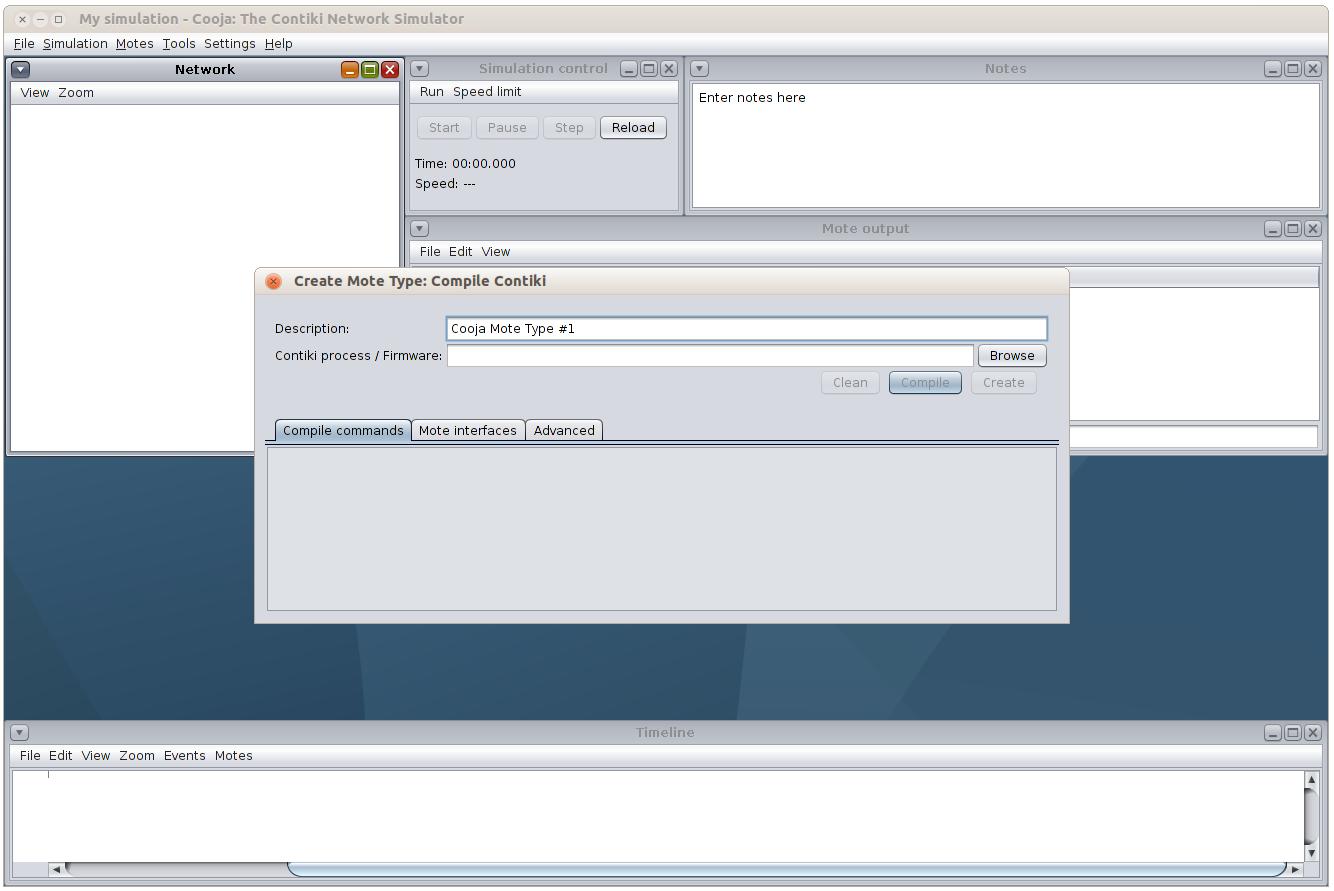Click the Timeline scrollbar right arrow

(1296, 869)
